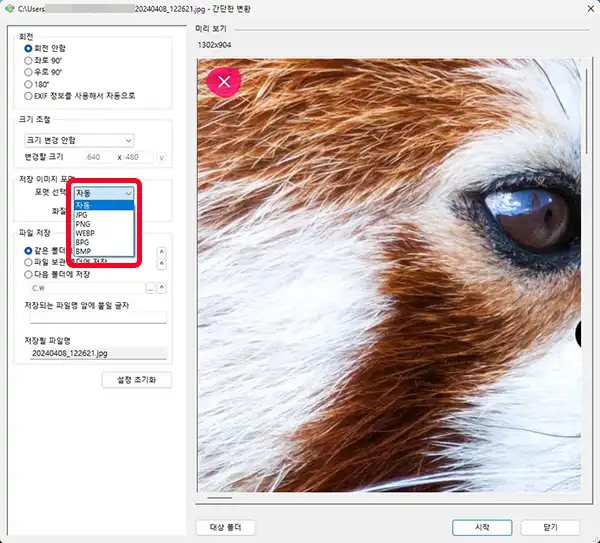Click the preview horizontal scrollbar thumb
The image size is (600, 543).
(x=220, y=498)
